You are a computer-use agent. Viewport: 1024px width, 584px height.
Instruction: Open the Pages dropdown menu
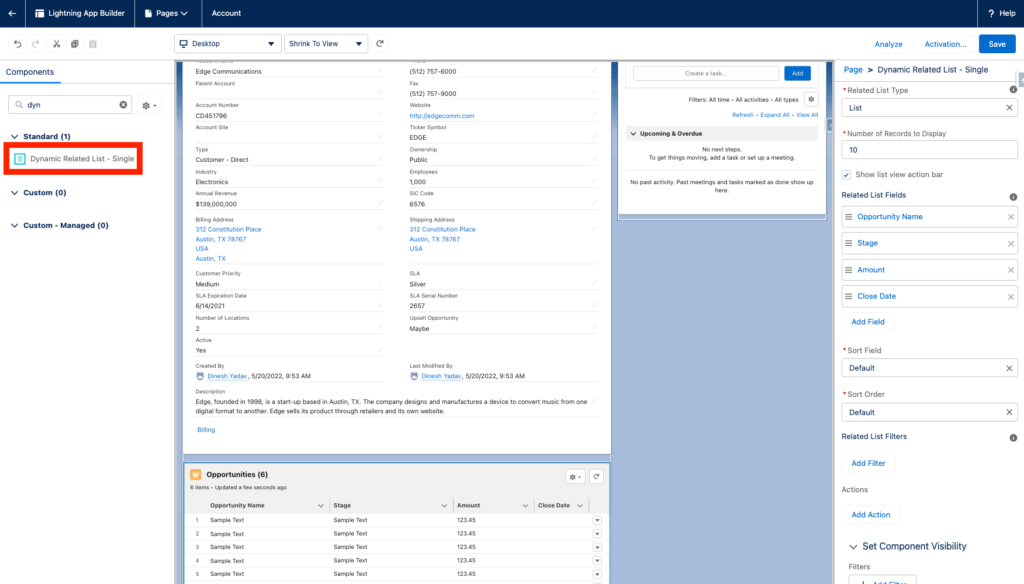pyautogui.click(x=167, y=13)
